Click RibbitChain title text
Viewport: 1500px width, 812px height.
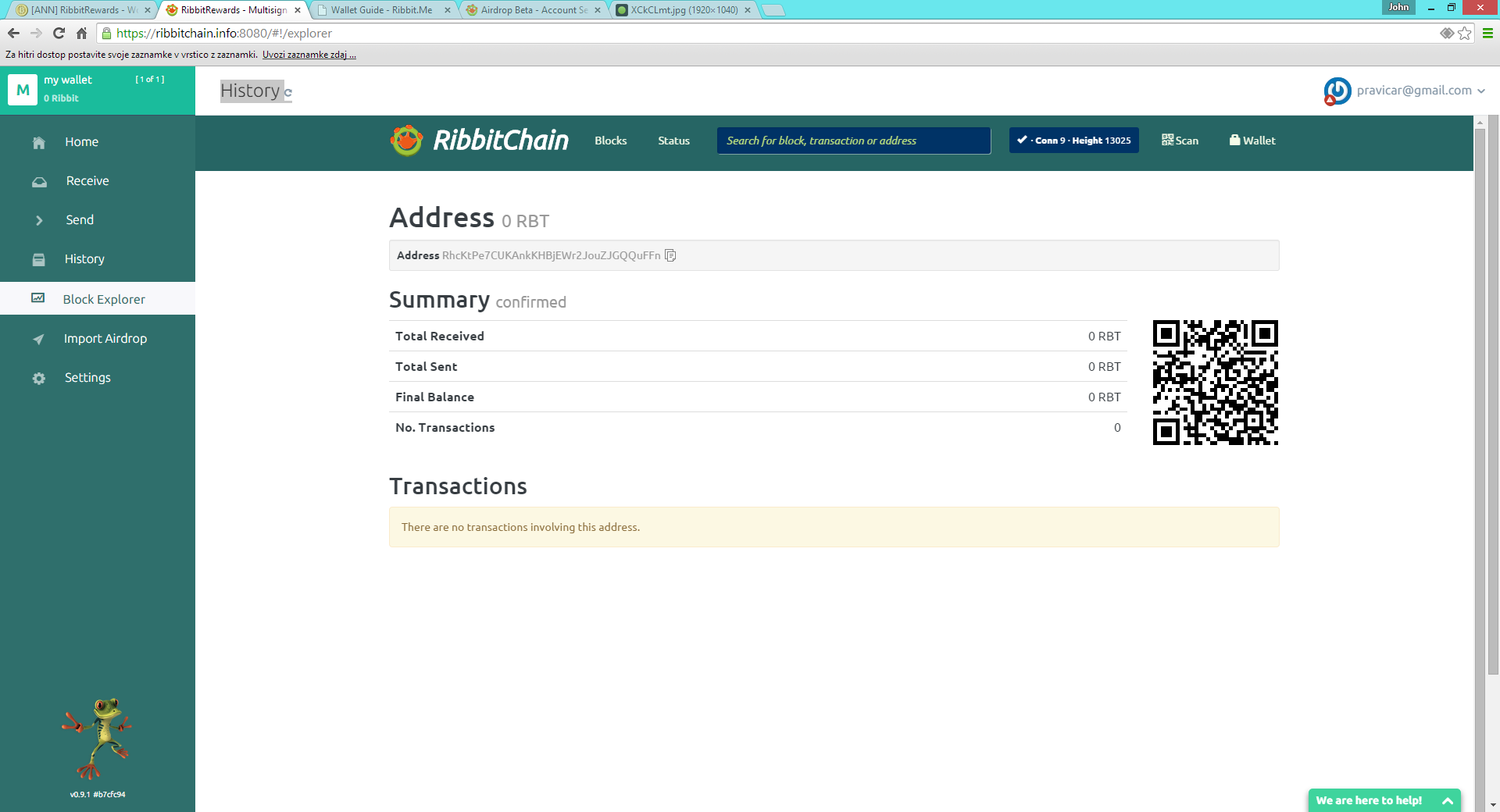point(501,141)
